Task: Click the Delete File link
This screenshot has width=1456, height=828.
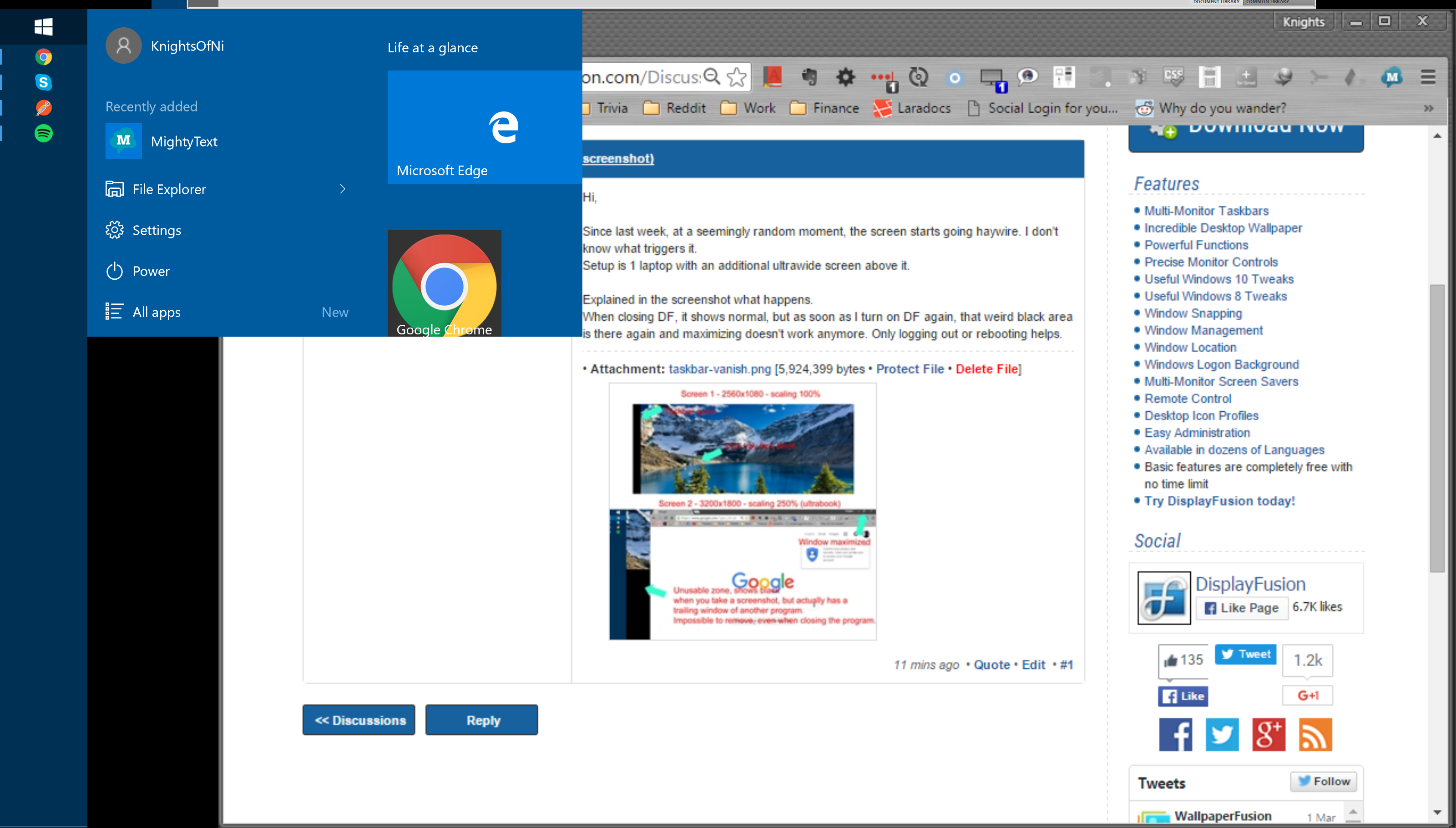Action: tap(987, 369)
